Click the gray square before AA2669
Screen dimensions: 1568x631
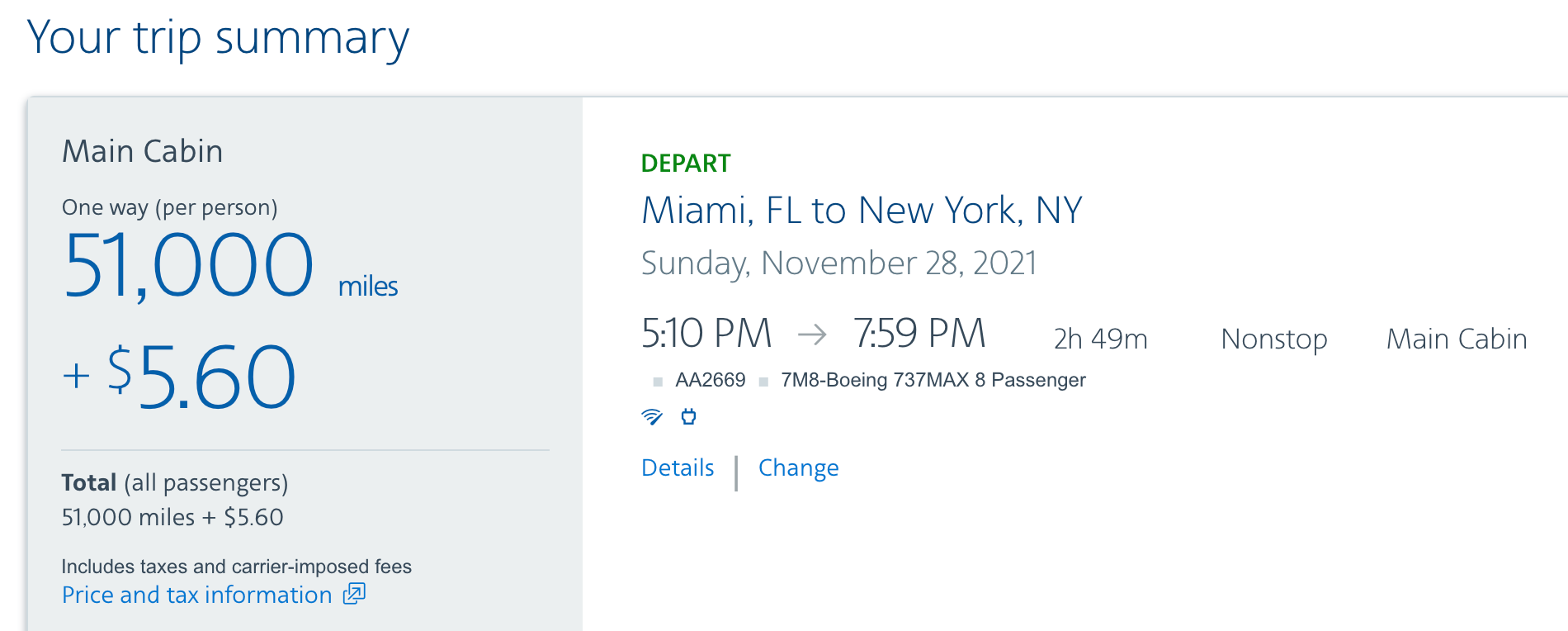click(x=658, y=382)
